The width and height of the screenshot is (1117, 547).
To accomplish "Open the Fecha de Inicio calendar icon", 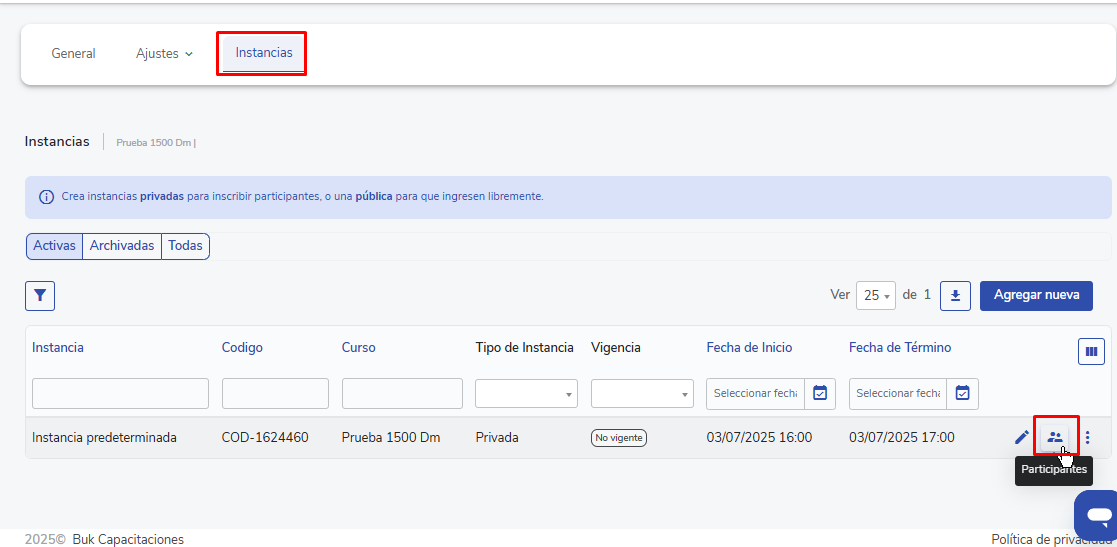I will pyautogui.click(x=820, y=394).
